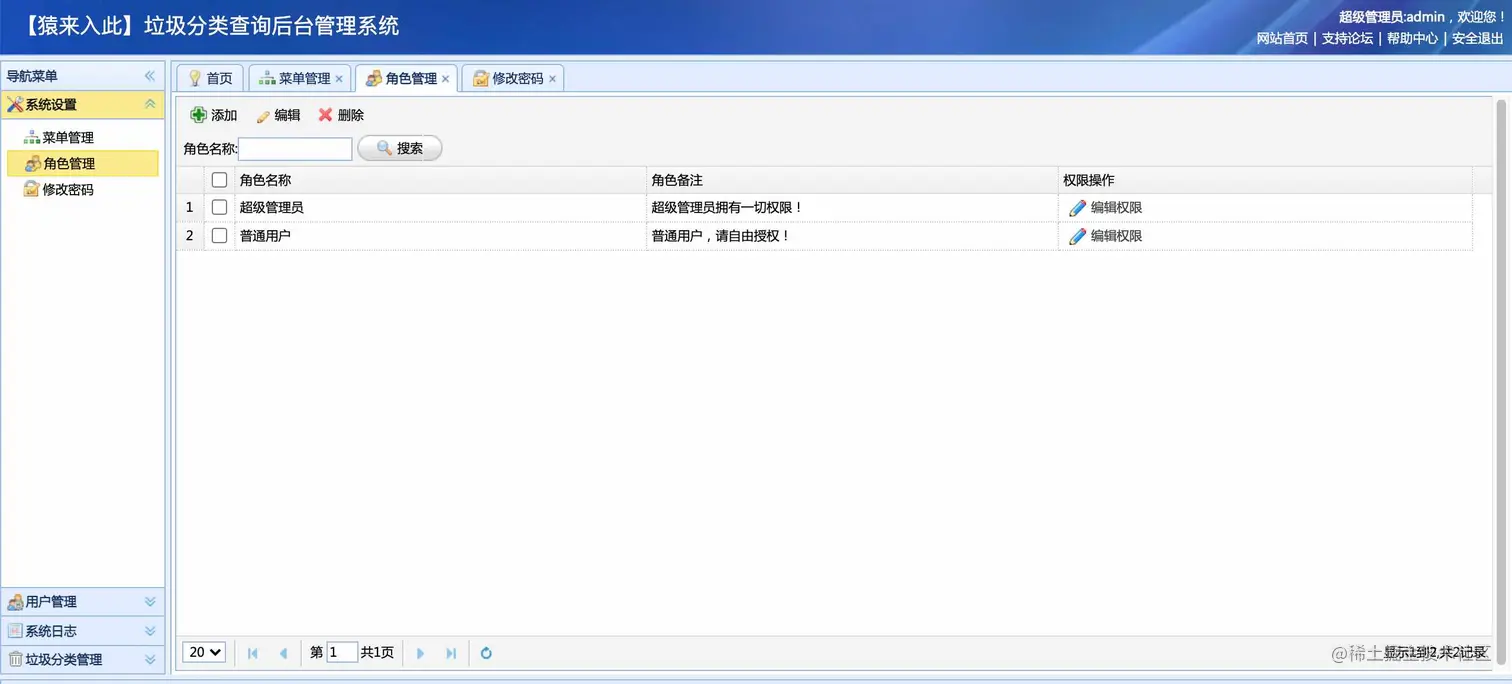Click the refresh icon in the pagination bar
This screenshot has height=684, width=1512.
486,652
